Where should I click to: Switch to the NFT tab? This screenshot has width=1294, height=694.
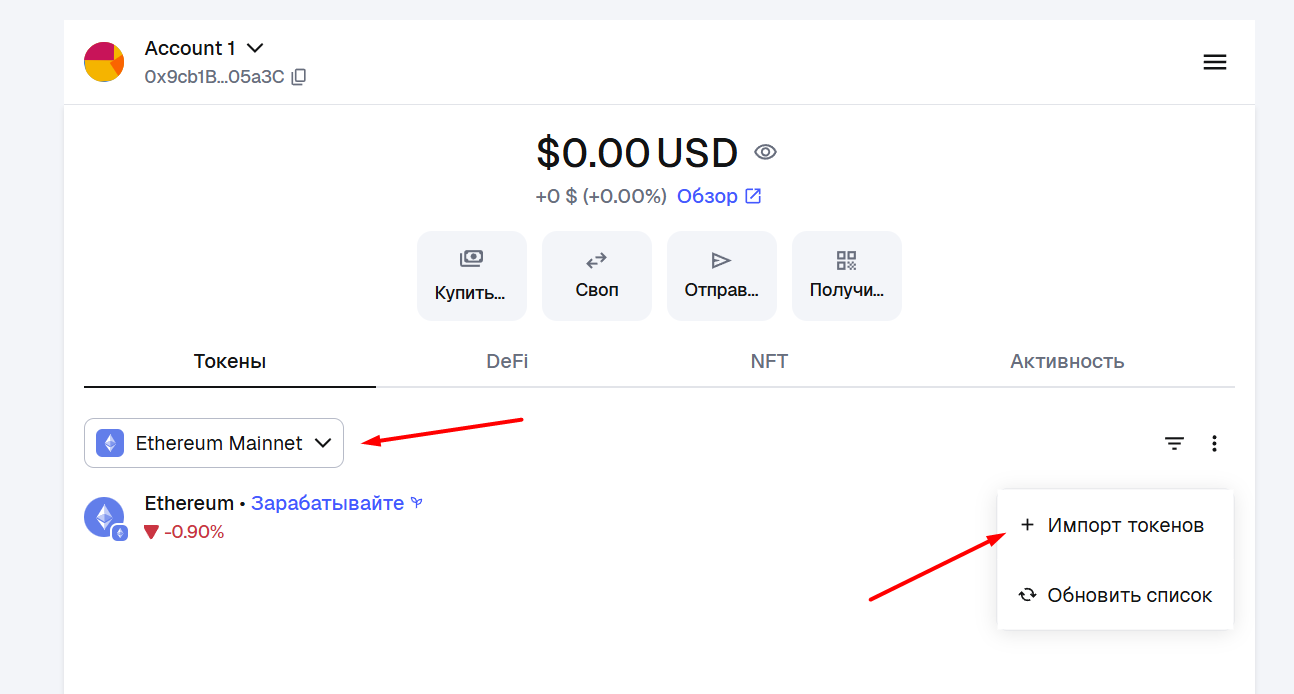click(x=769, y=361)
